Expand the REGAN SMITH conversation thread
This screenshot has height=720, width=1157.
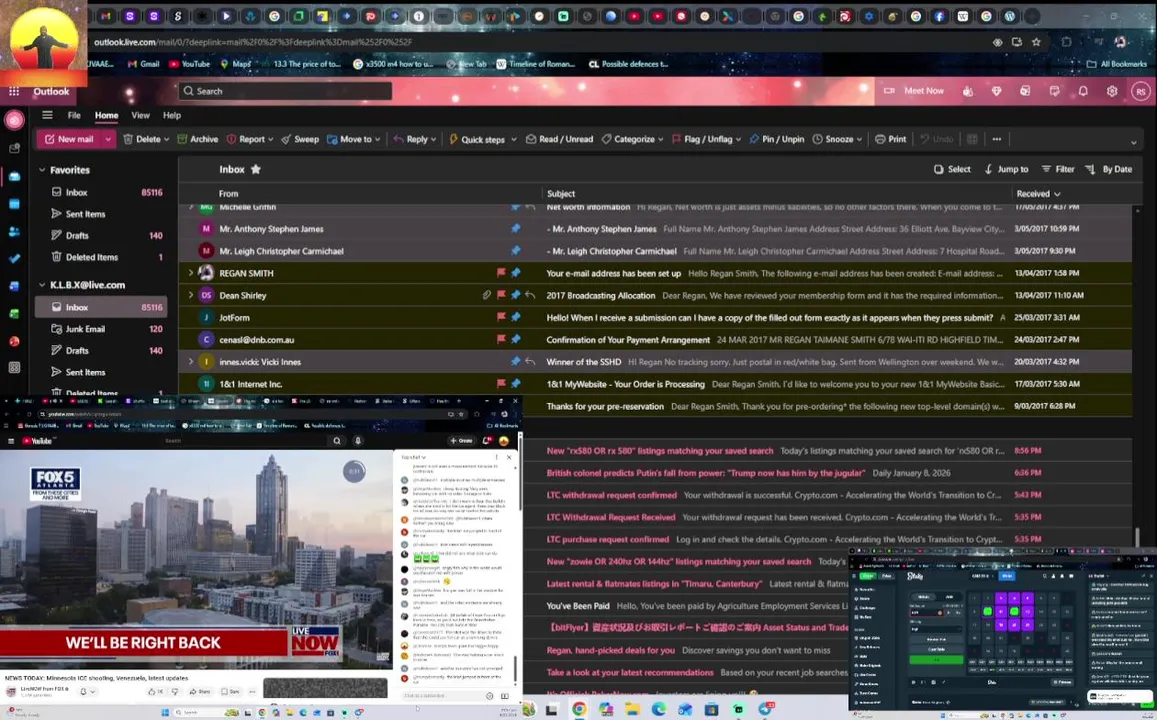click(190, 273)
